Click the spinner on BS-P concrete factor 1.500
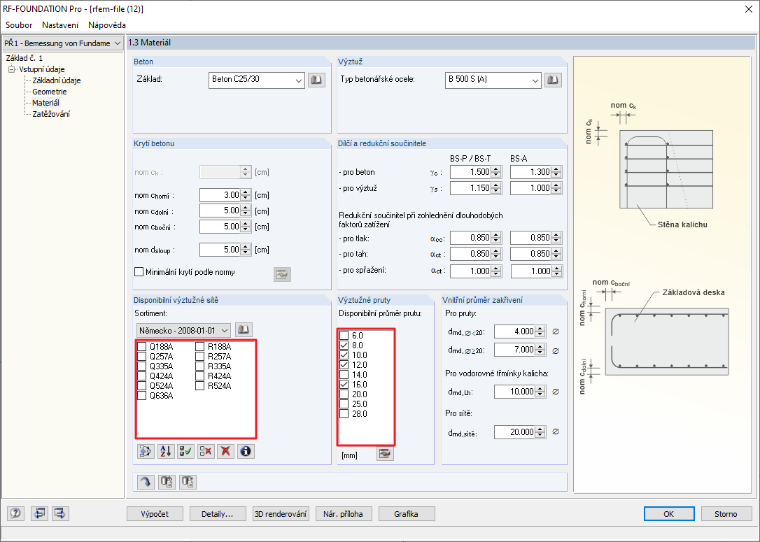 (496, 172)
